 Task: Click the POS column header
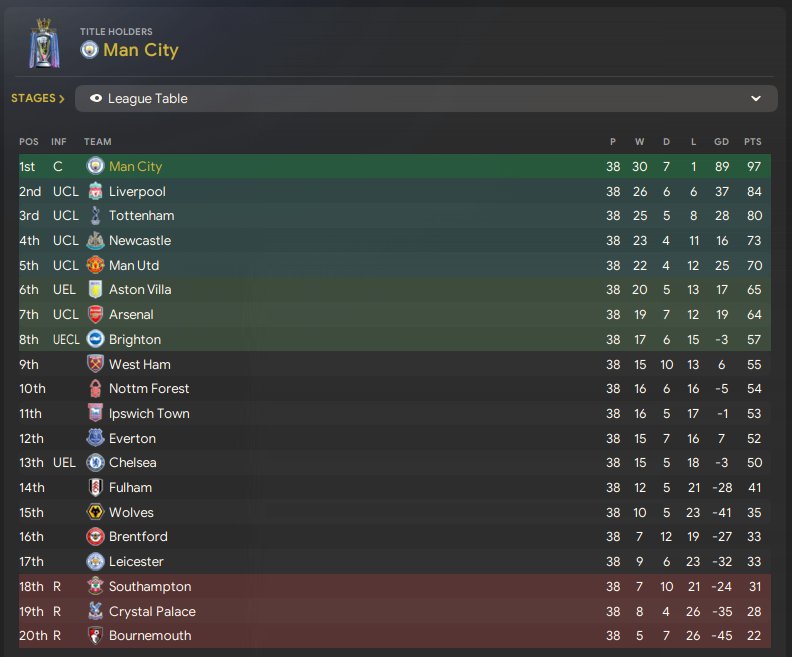[x=28, y=142]
